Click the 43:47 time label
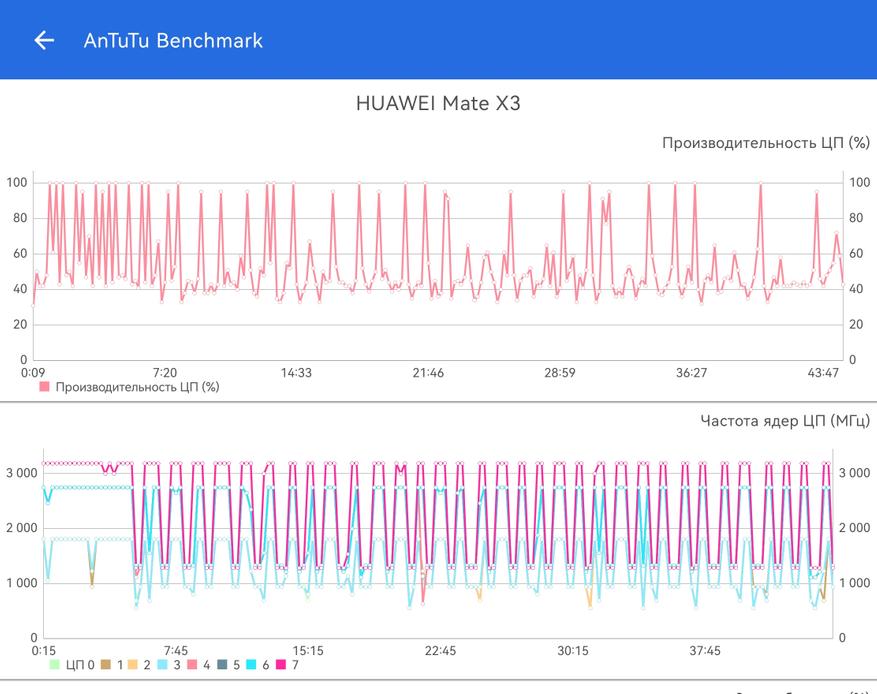 (x=823, y=372)
